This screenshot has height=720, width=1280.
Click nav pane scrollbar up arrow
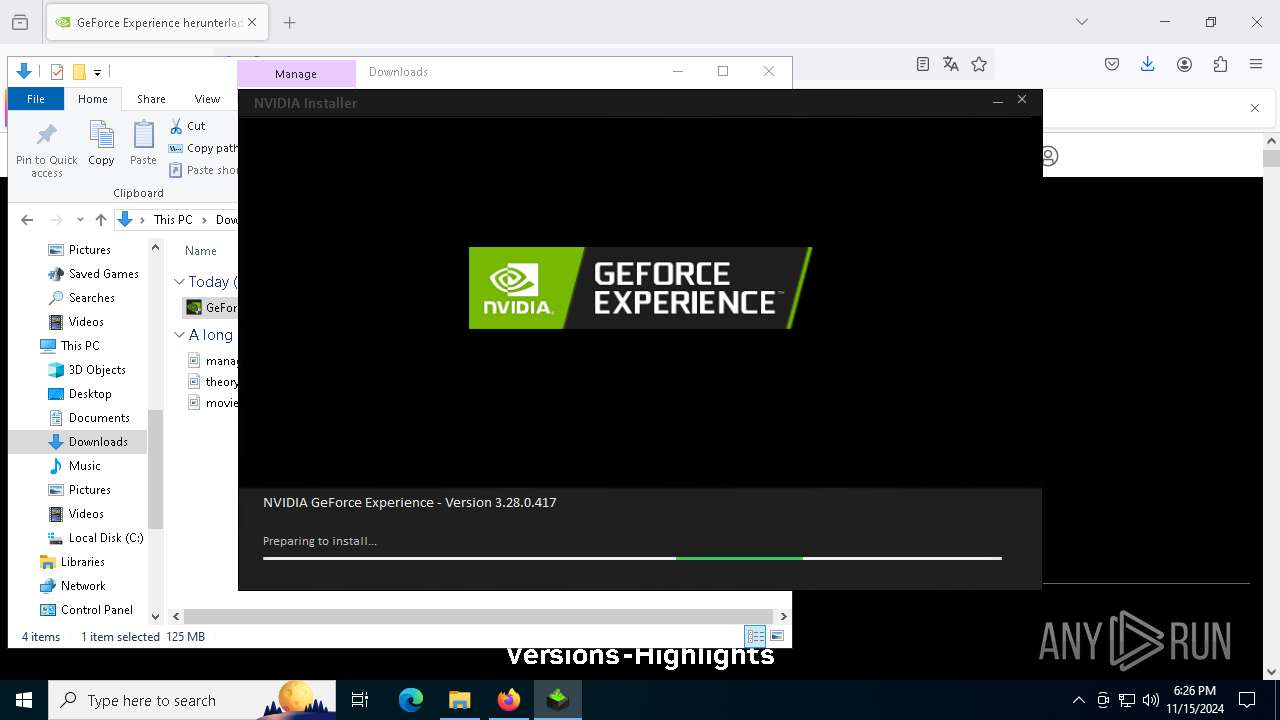click(x=155, y=248)
